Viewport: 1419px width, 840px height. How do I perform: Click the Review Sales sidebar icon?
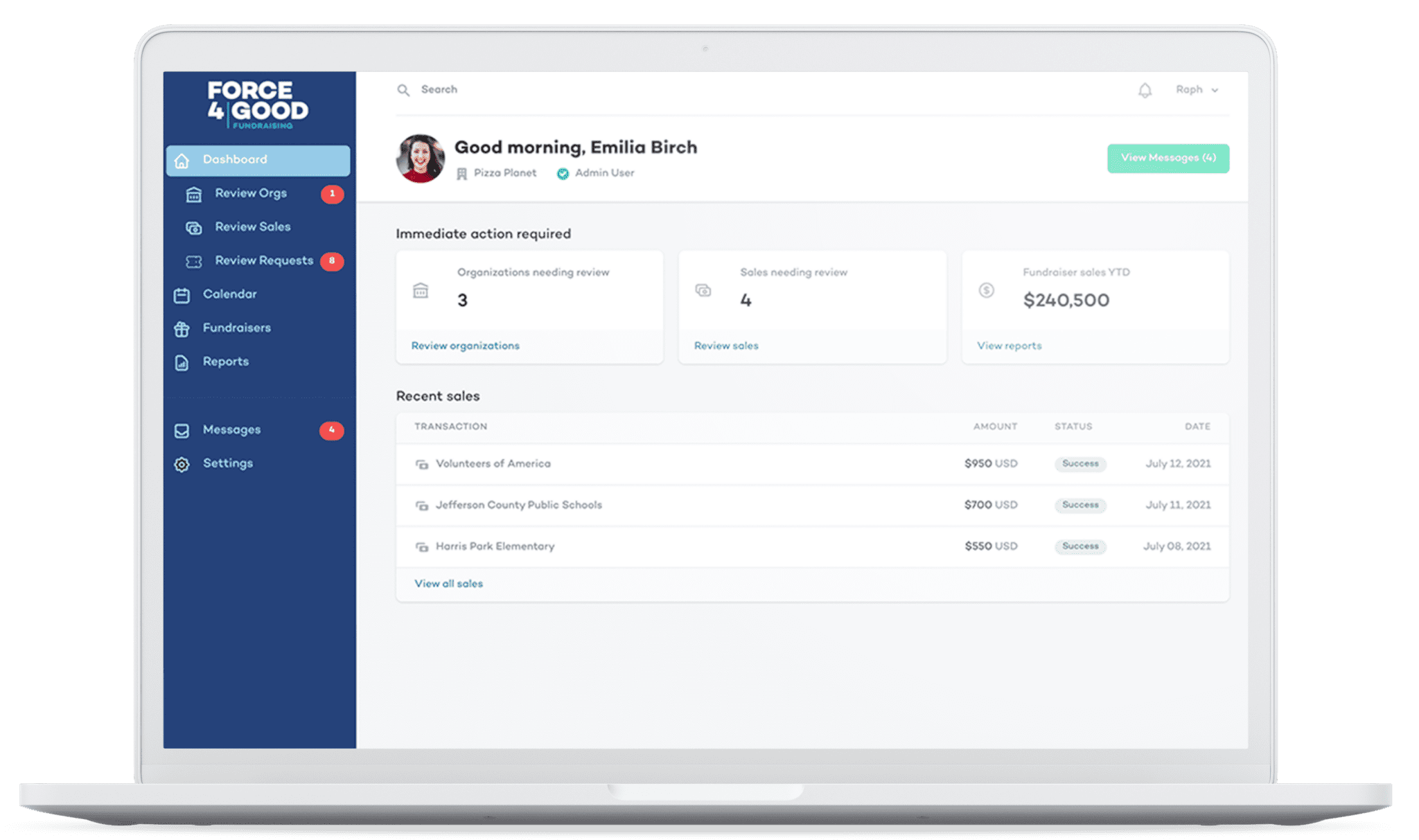pyautogui.click(x=194, y=228)
